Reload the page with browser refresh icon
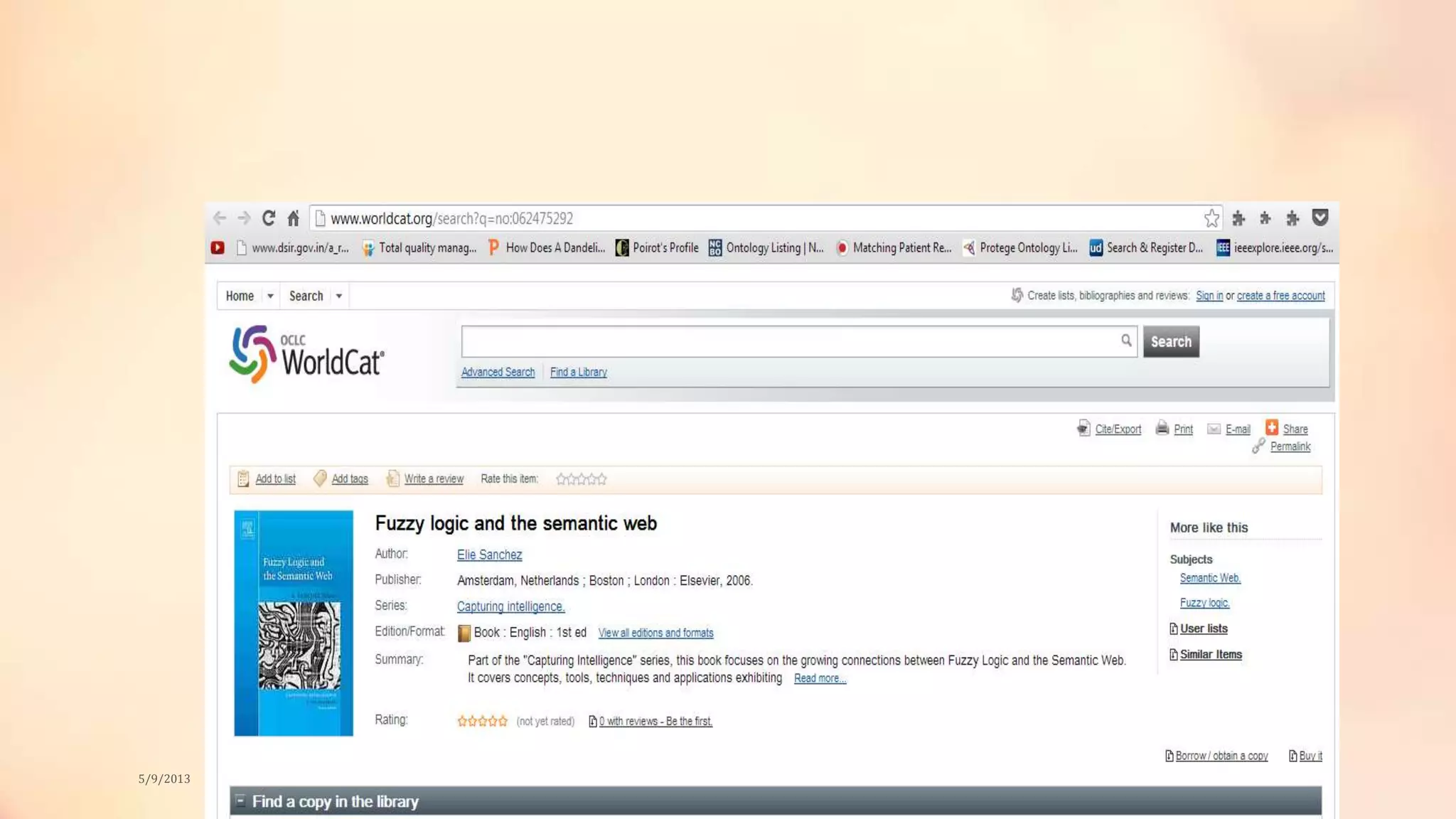Viewport: 1456px width, 819px height. tap(268, 218)
